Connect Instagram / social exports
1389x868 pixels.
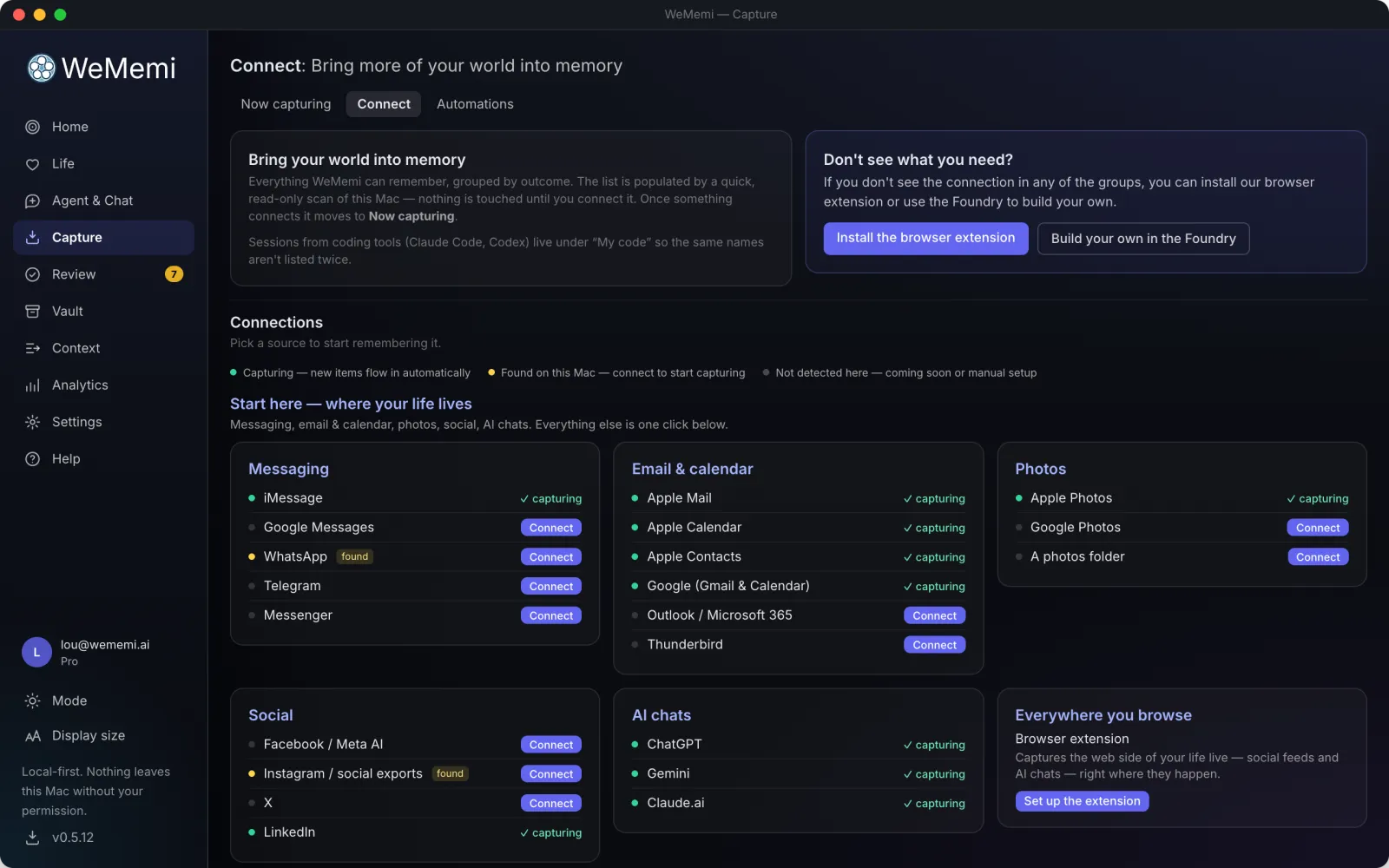coord(551,774)
